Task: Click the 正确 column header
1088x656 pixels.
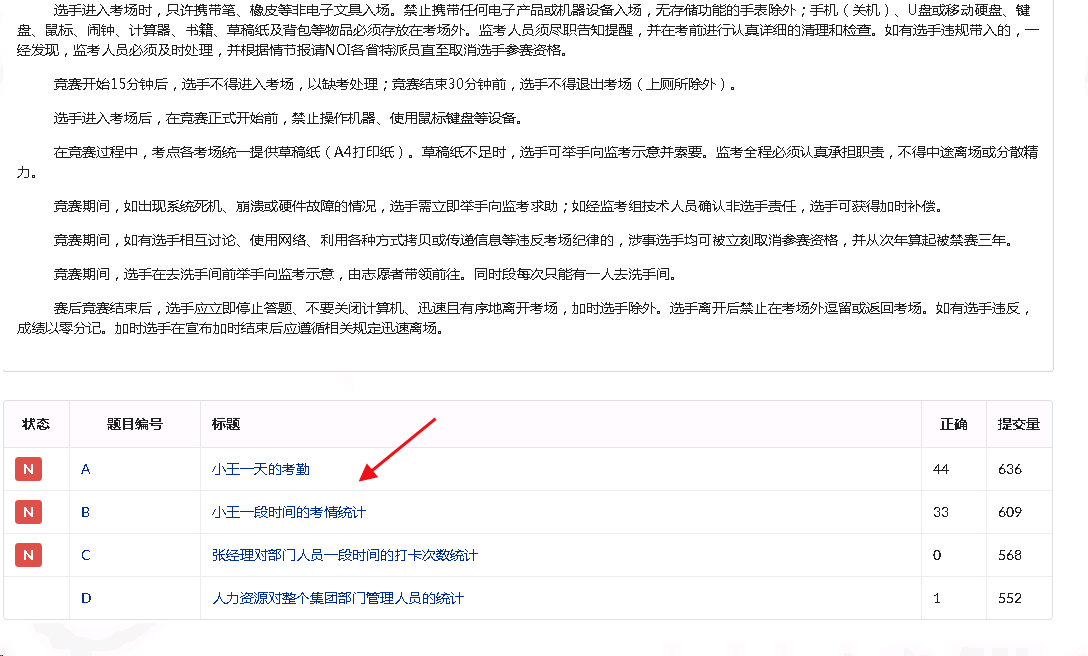Action: 953,424
